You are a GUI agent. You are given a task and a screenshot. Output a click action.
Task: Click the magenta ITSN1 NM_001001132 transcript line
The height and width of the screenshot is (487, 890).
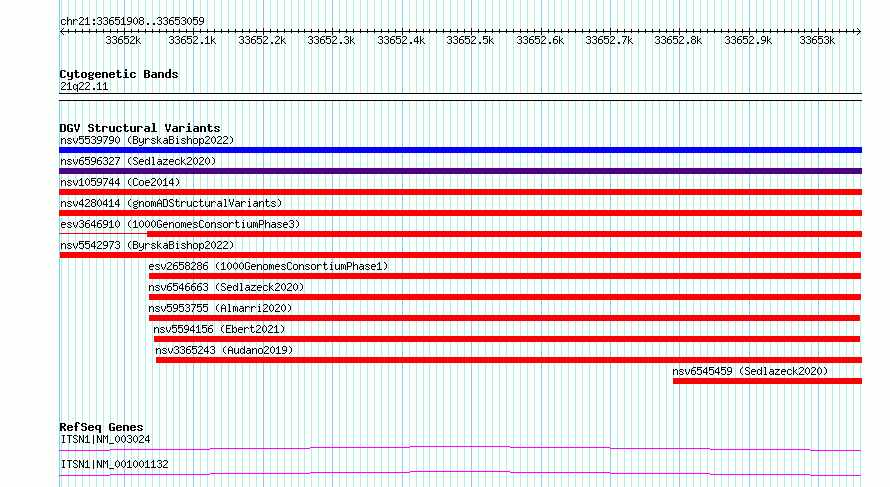pyautogui.click(x=460, y=473)
